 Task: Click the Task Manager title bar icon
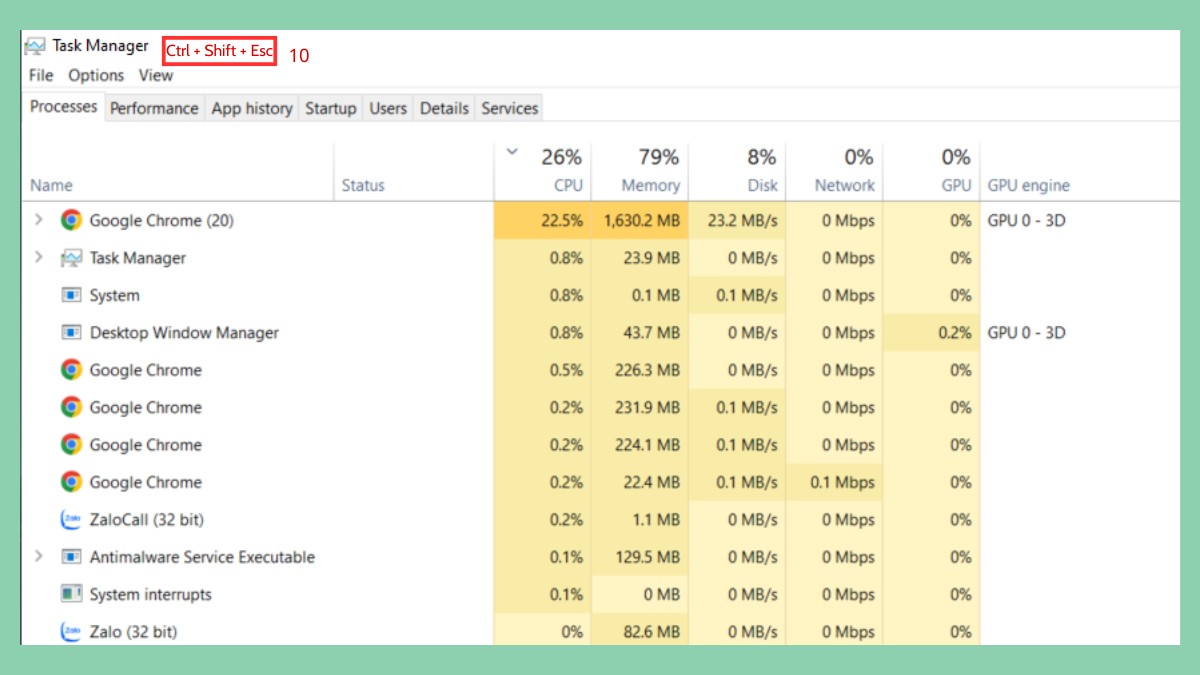click(34, 45)
